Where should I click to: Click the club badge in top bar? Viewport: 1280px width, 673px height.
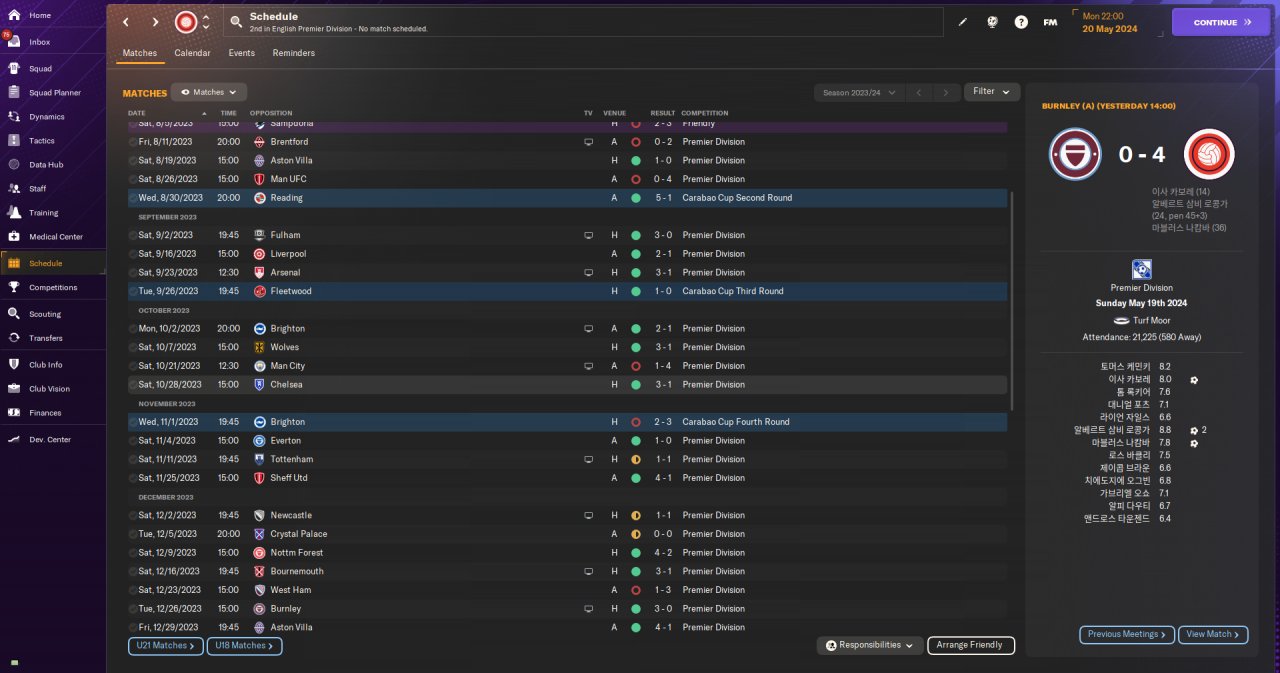click(x=186, y=22)
